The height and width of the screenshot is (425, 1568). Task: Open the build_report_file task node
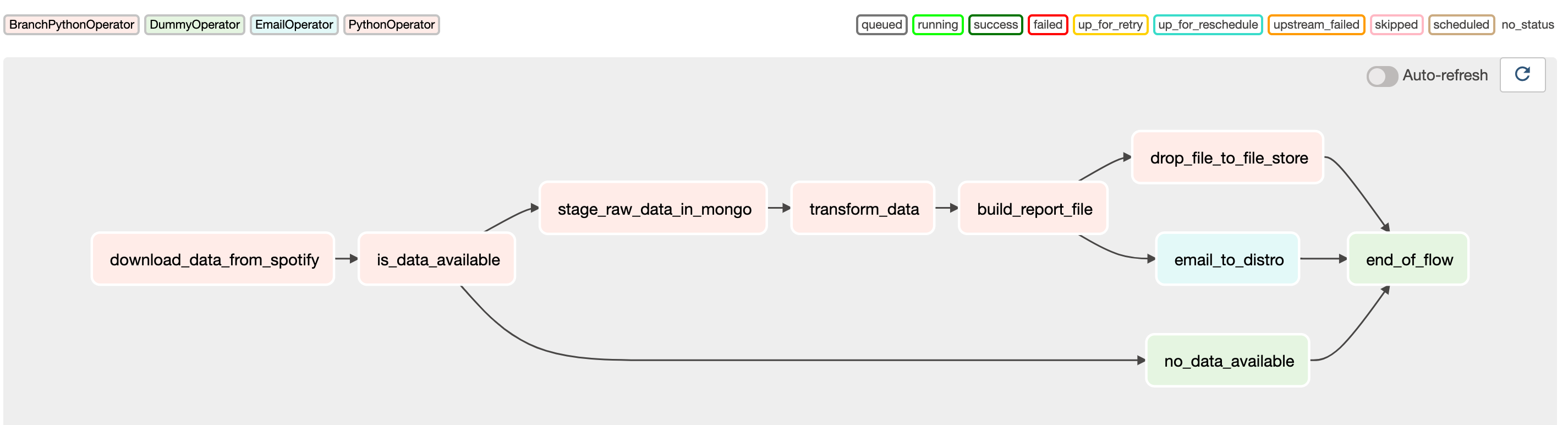pos(1033,208)
